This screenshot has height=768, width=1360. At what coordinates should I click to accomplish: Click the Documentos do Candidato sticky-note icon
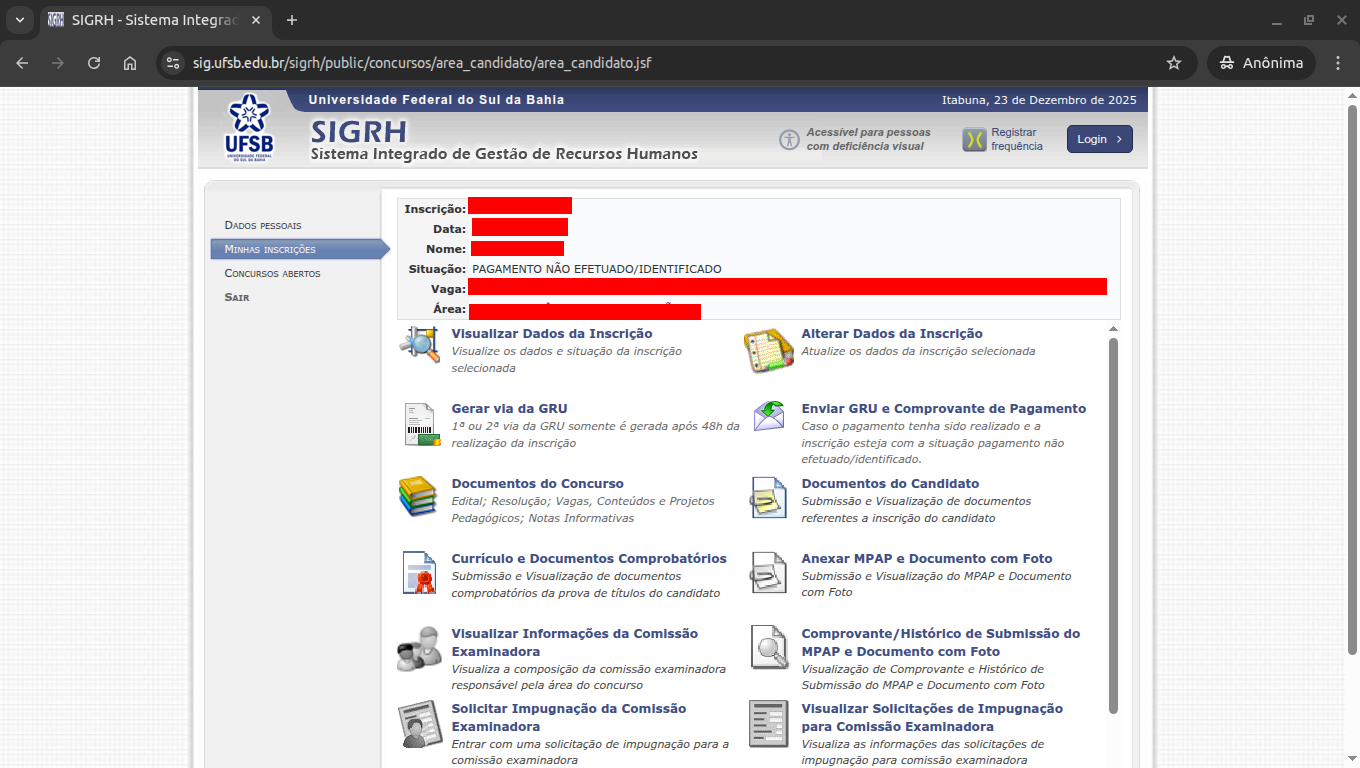tap(768, 498)
